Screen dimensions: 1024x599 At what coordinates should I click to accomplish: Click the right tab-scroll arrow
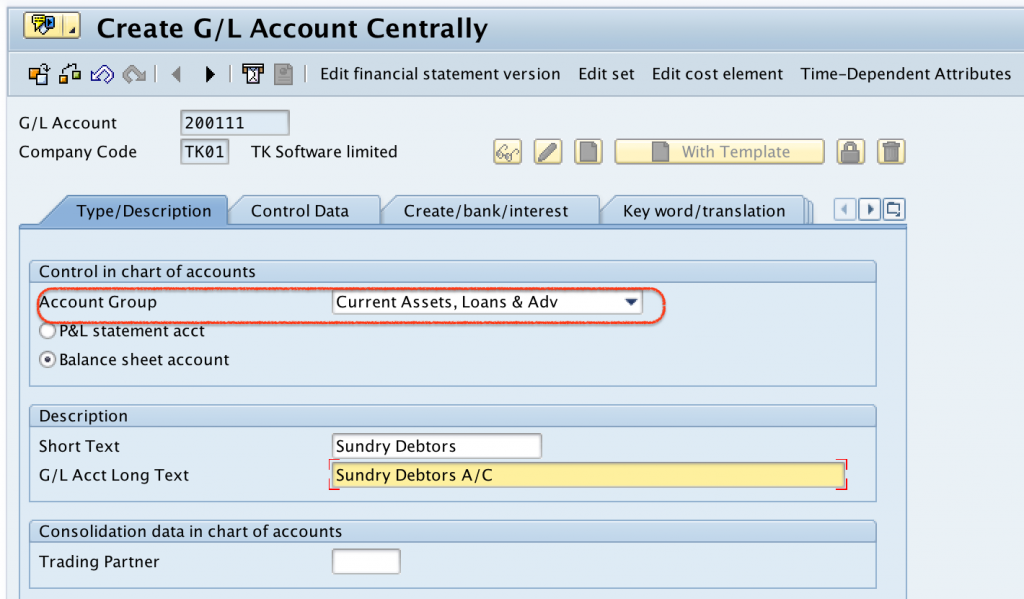[871, 209]
